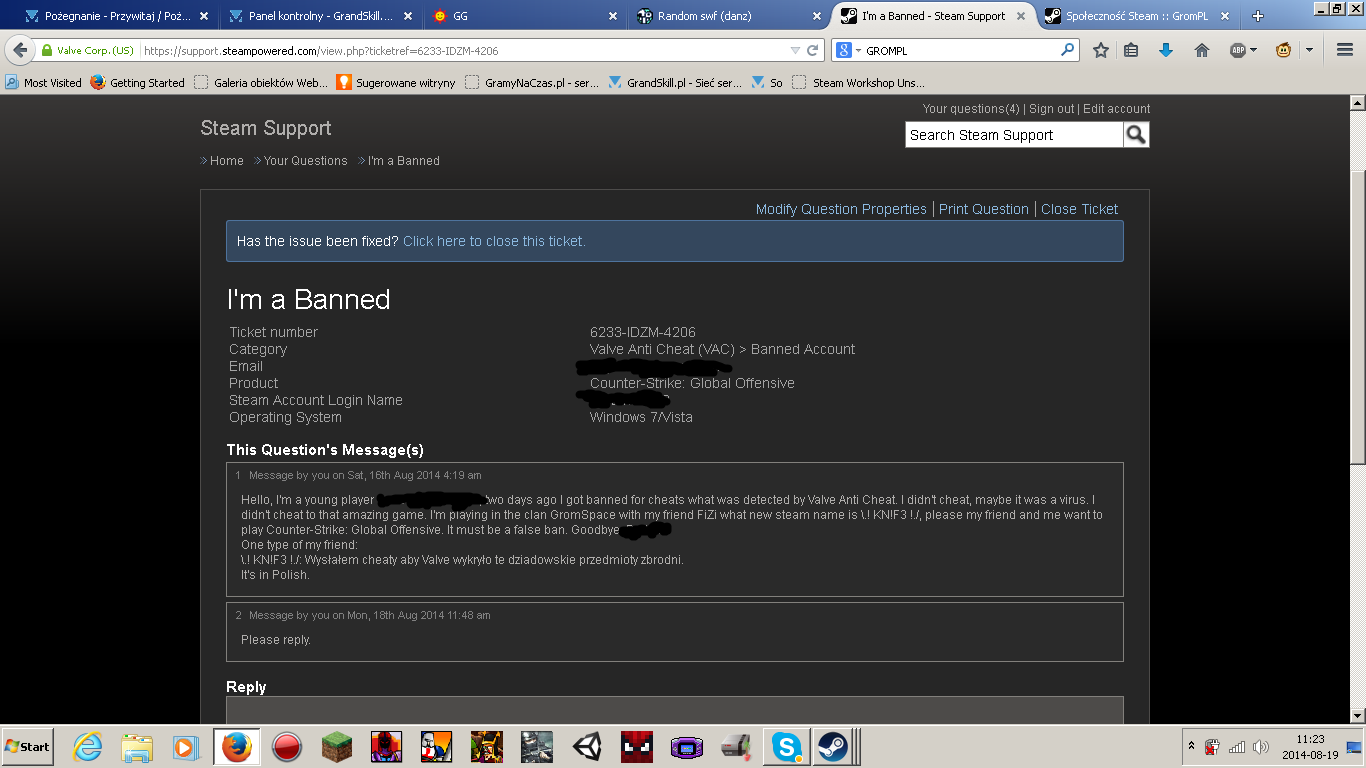Go to the Firefox home page icon

(1202, 50)
